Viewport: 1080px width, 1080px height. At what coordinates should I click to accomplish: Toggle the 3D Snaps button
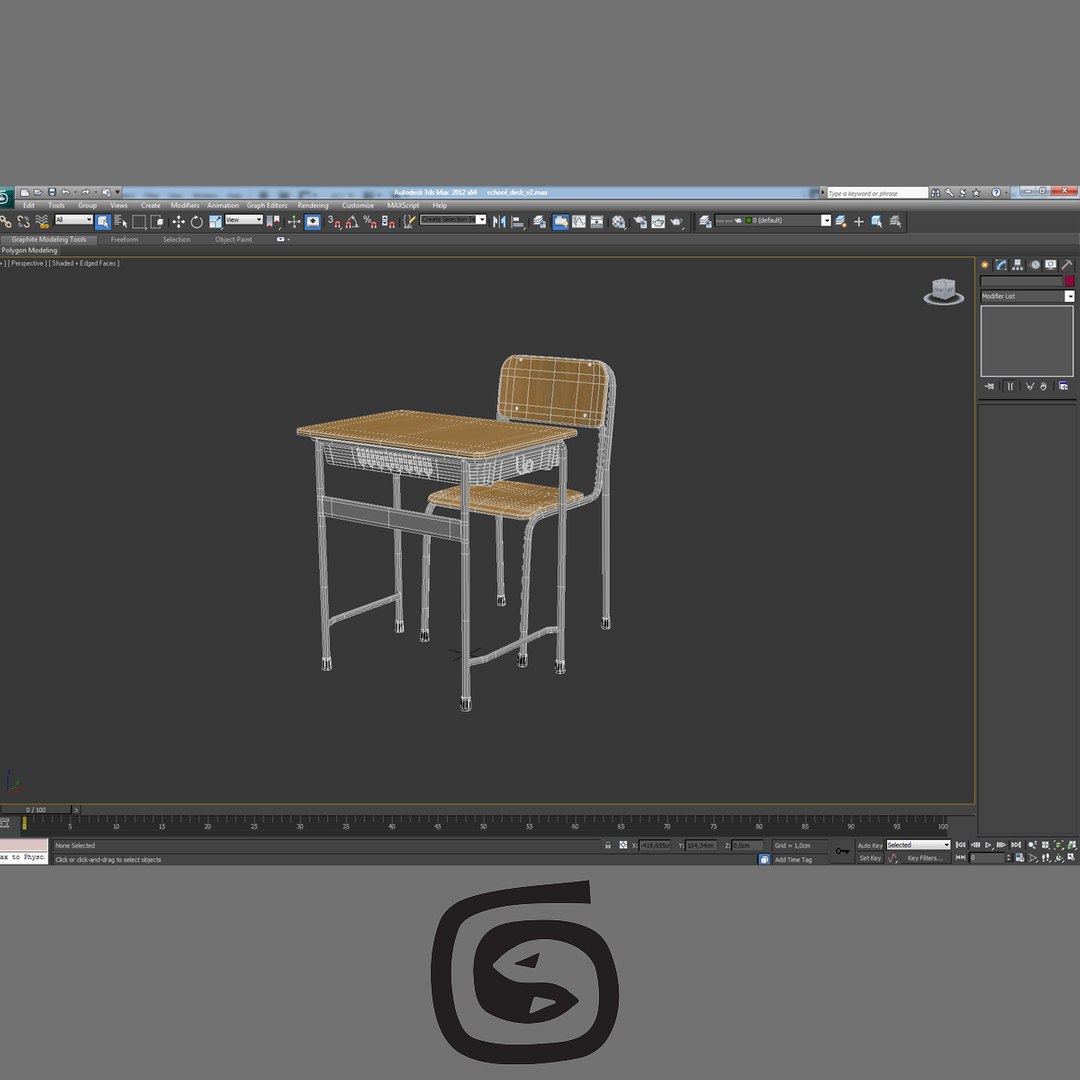pos(334,222)
